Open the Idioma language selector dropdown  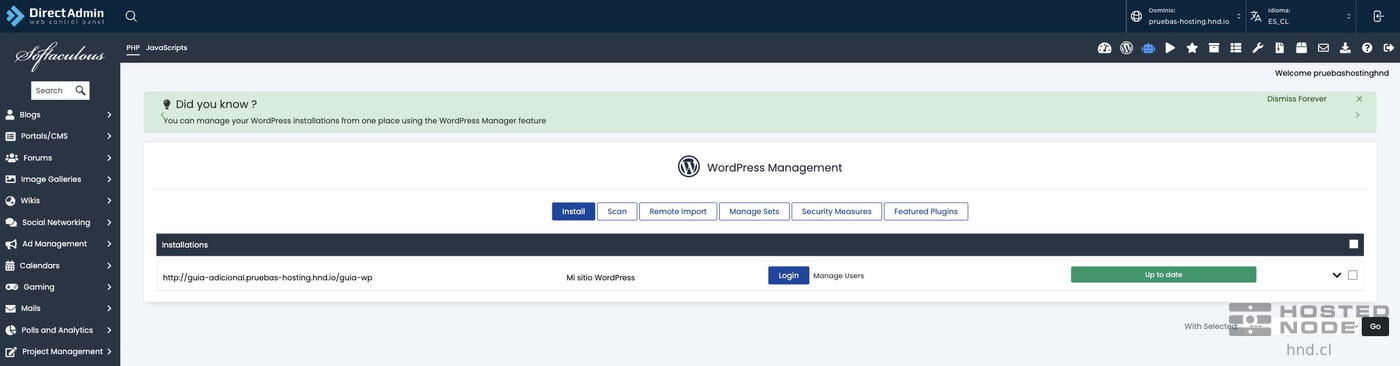point(1302,16)
